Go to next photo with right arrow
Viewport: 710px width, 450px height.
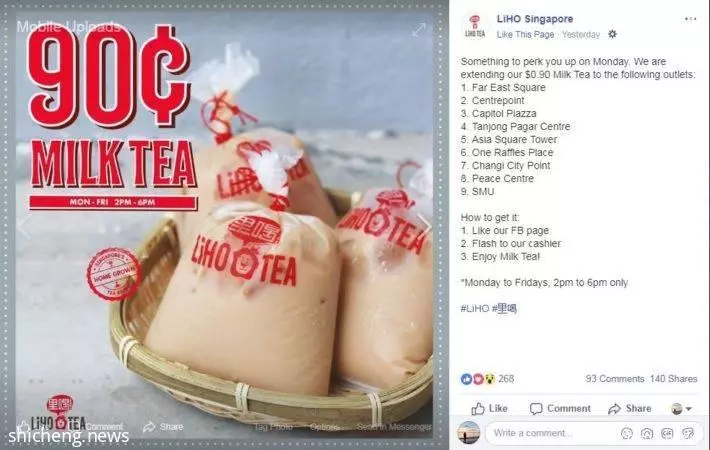pos(424,225)
